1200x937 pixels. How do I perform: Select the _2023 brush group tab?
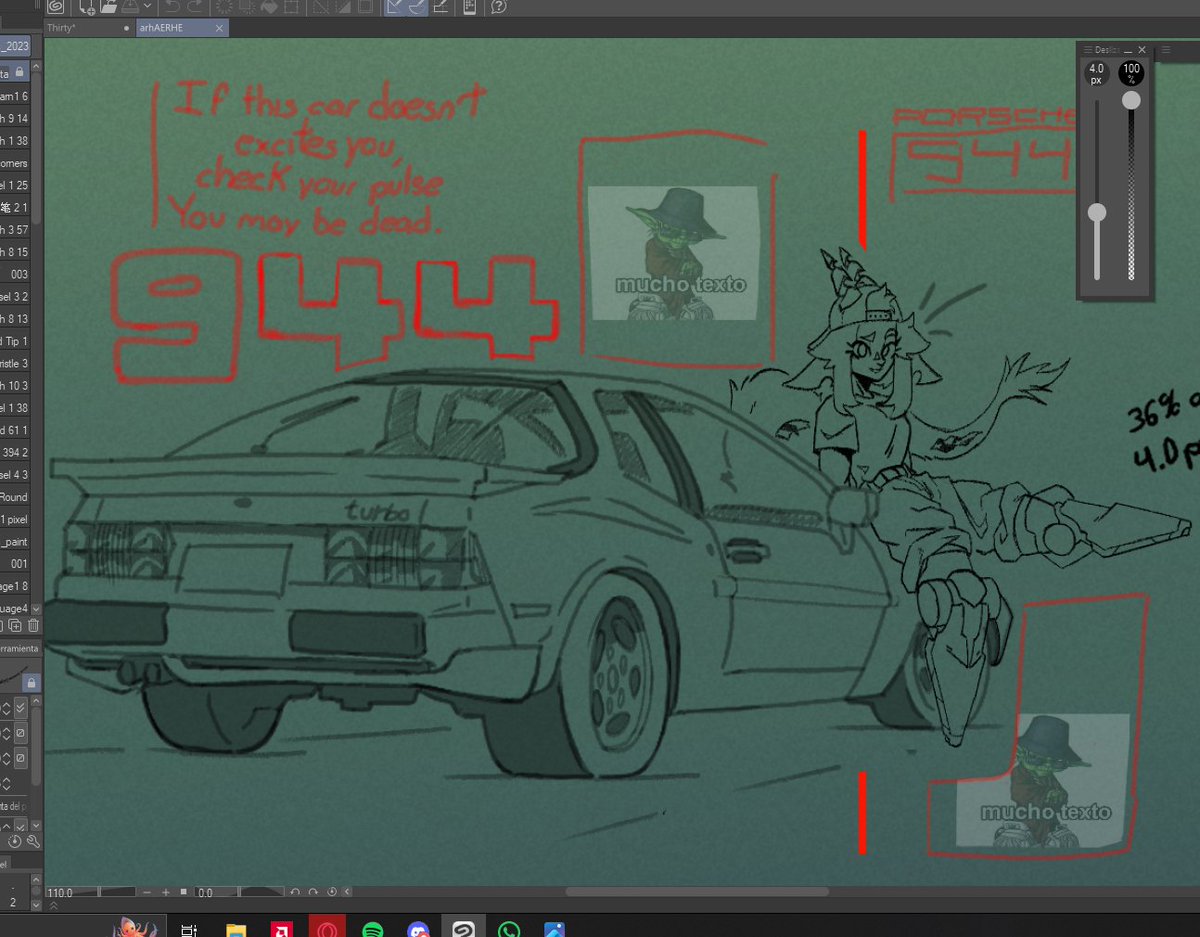tap(15, 46)
